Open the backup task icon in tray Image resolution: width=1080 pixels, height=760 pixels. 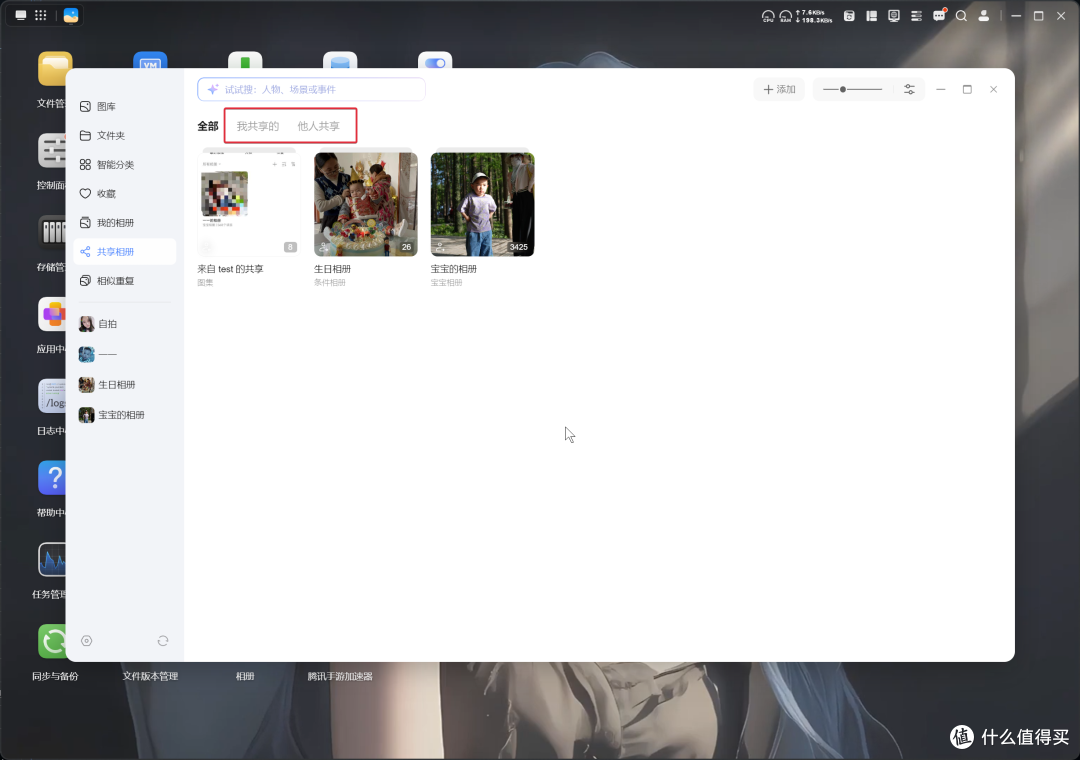pyautogui.click(x=849, y=16)
